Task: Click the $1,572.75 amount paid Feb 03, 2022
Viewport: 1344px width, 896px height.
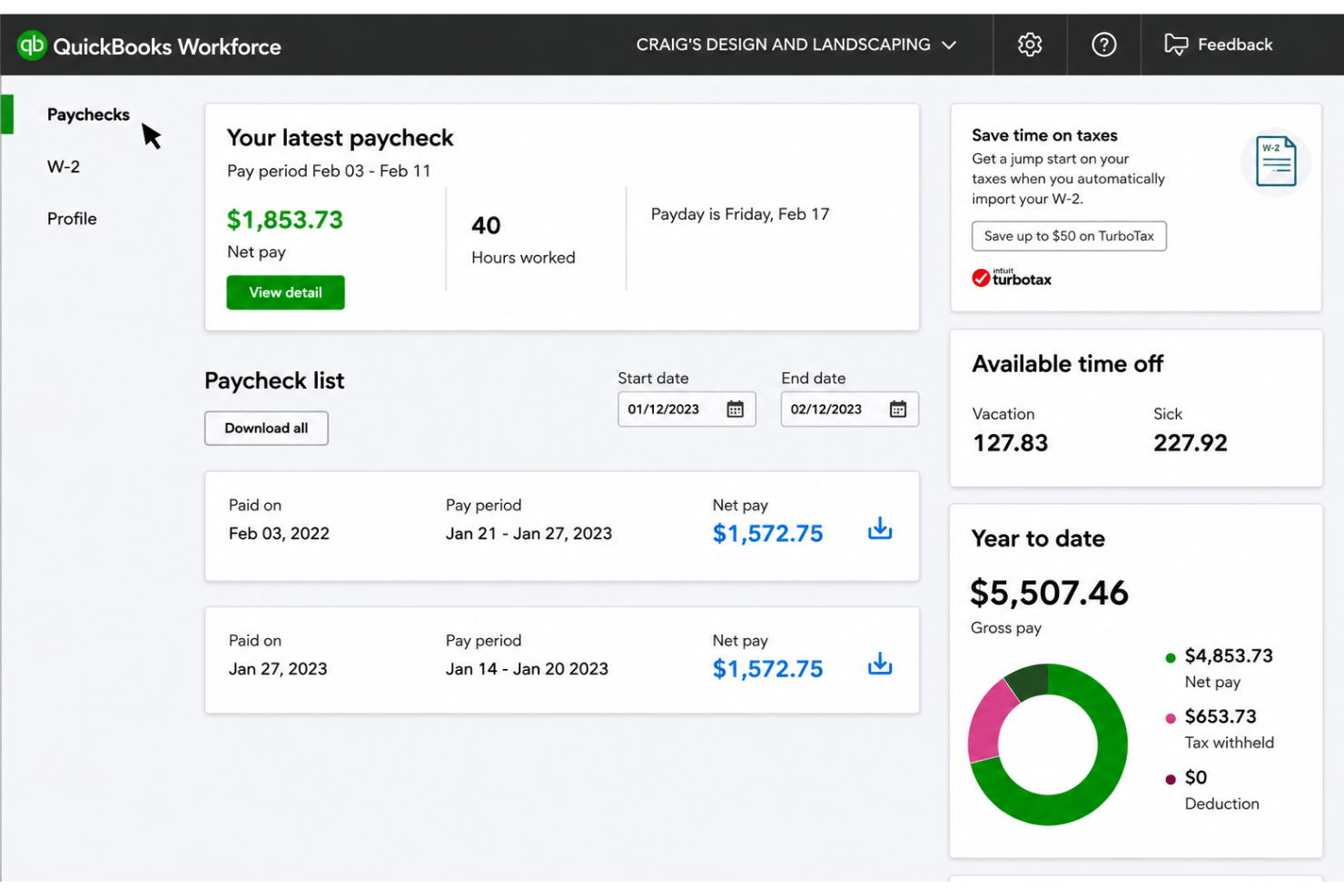Action: point(767,534)
